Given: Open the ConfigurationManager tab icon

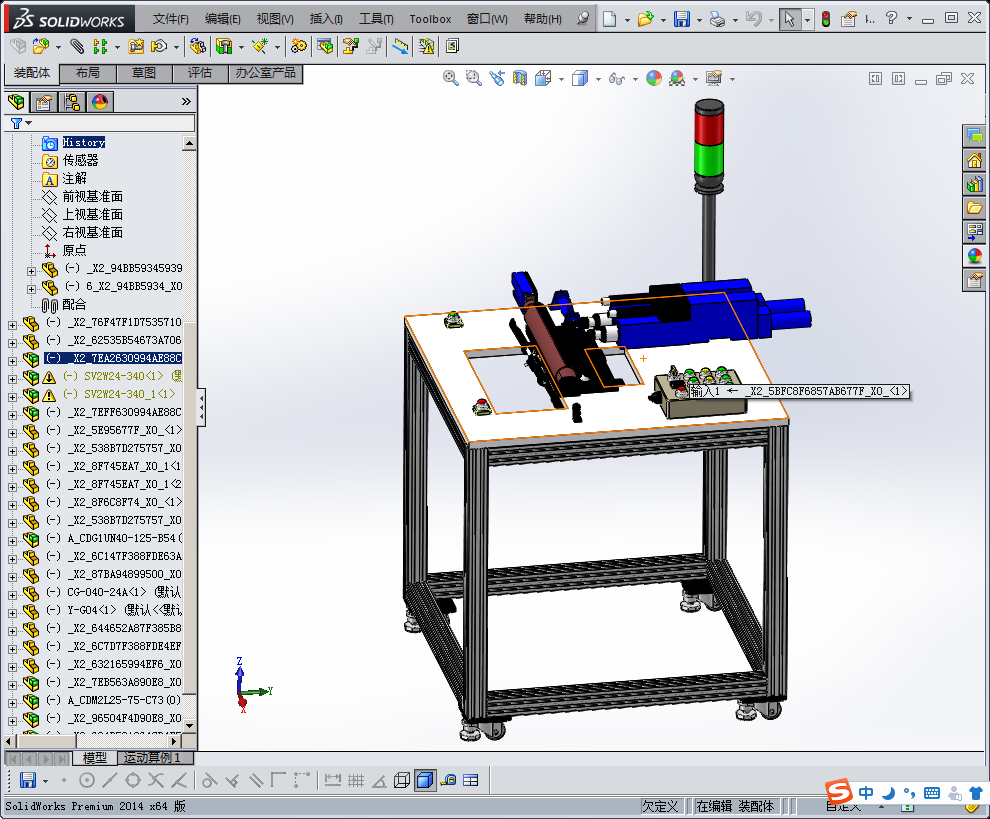Looking at the screenshot, I should [x=73, y=102].
